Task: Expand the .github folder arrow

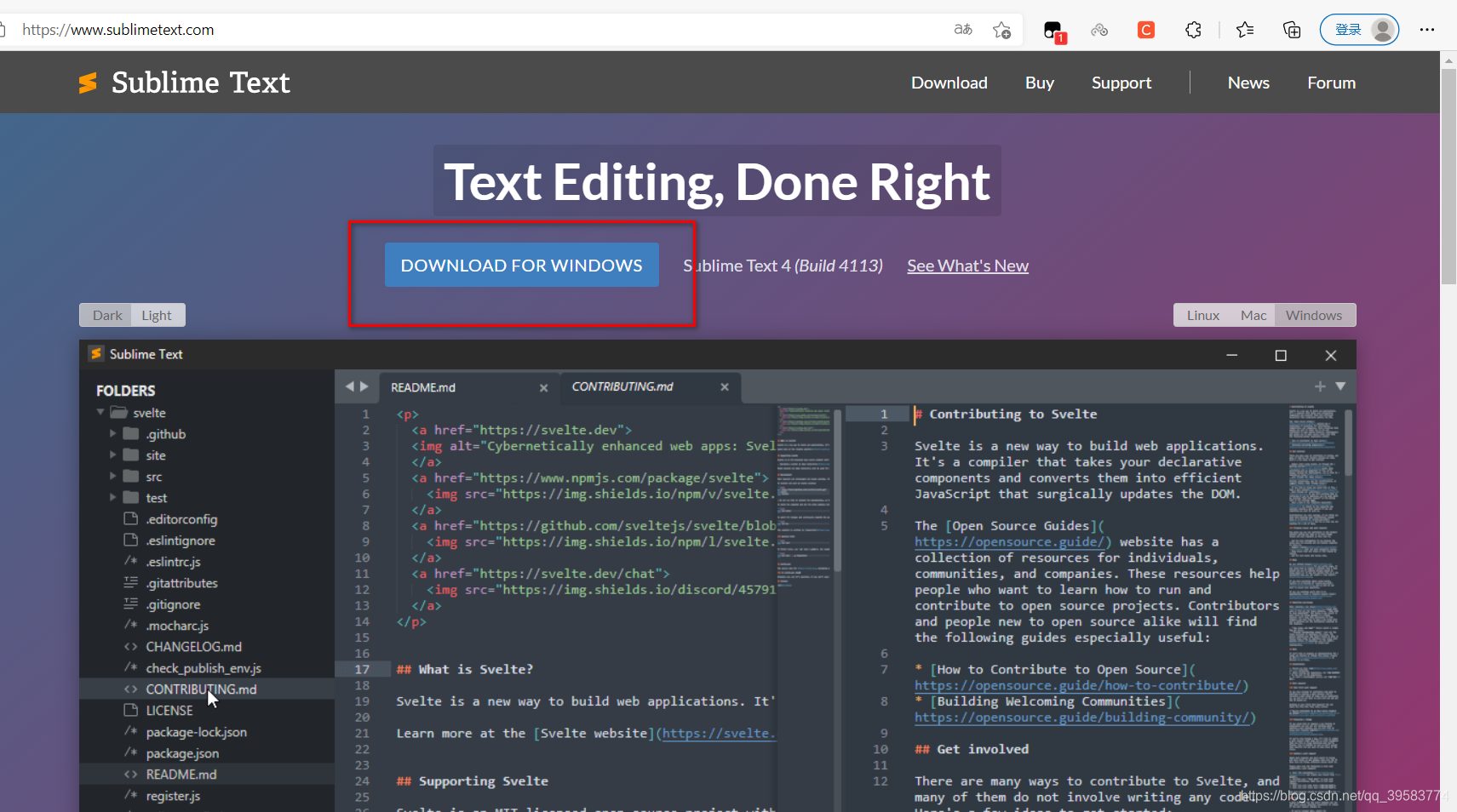Action: coord(112,433)
